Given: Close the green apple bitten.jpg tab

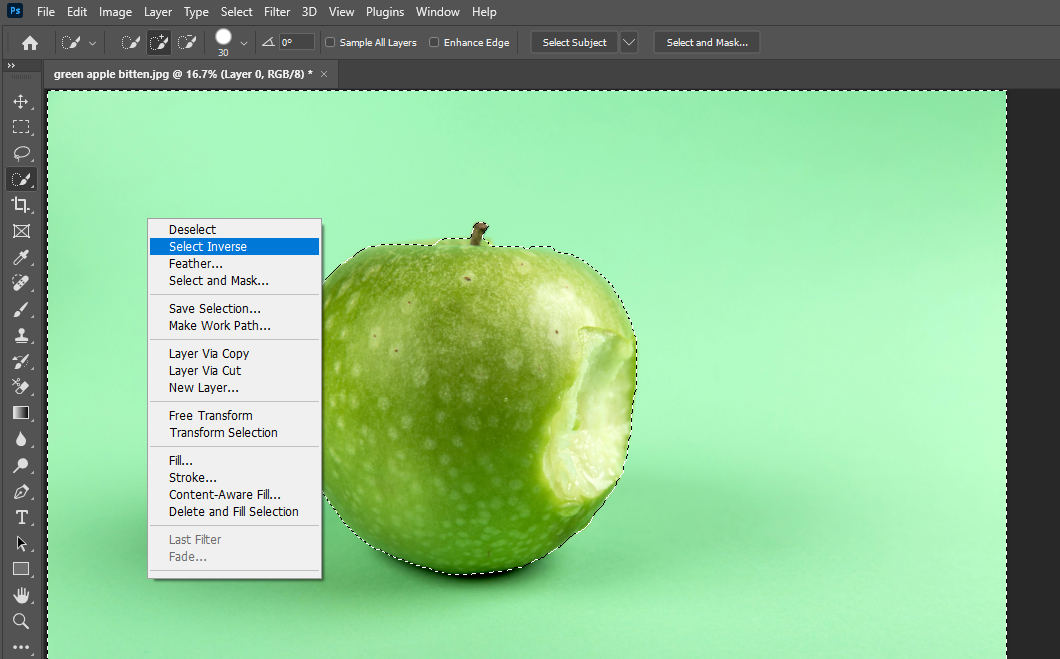Looking at the screenshot, I should pyautogui.click(x=324, y=74).
